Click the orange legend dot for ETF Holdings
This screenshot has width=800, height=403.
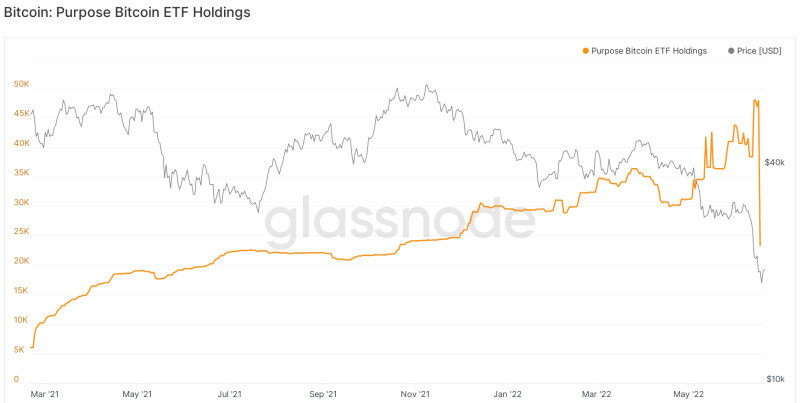[585, 51]
